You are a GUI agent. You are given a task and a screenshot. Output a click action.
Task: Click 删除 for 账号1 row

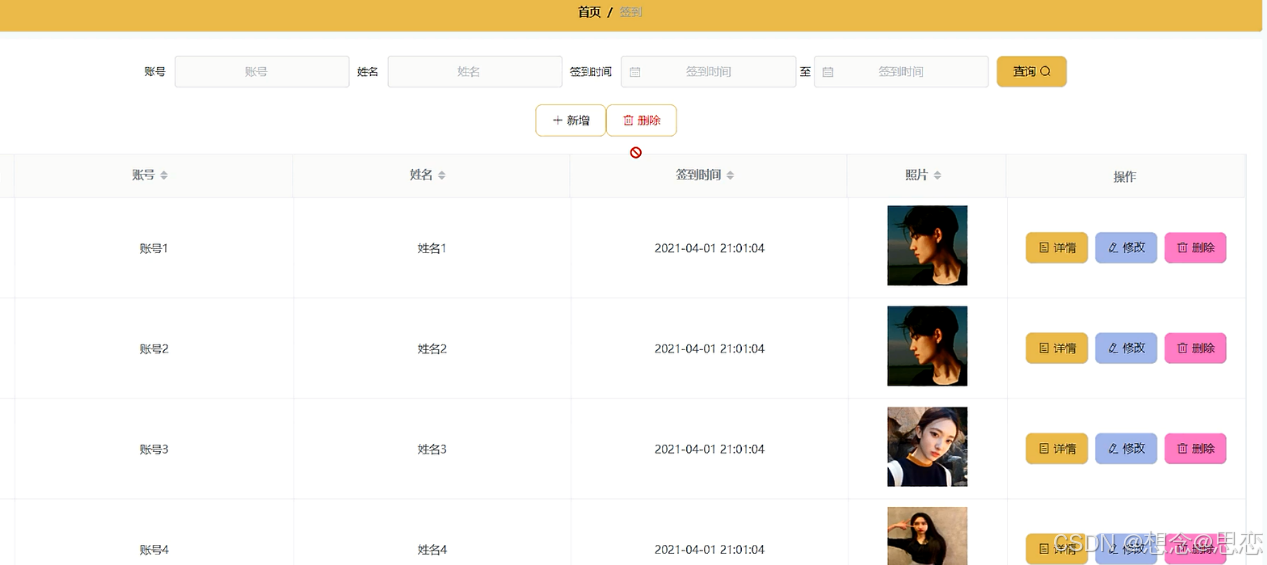click(1195, 248)
